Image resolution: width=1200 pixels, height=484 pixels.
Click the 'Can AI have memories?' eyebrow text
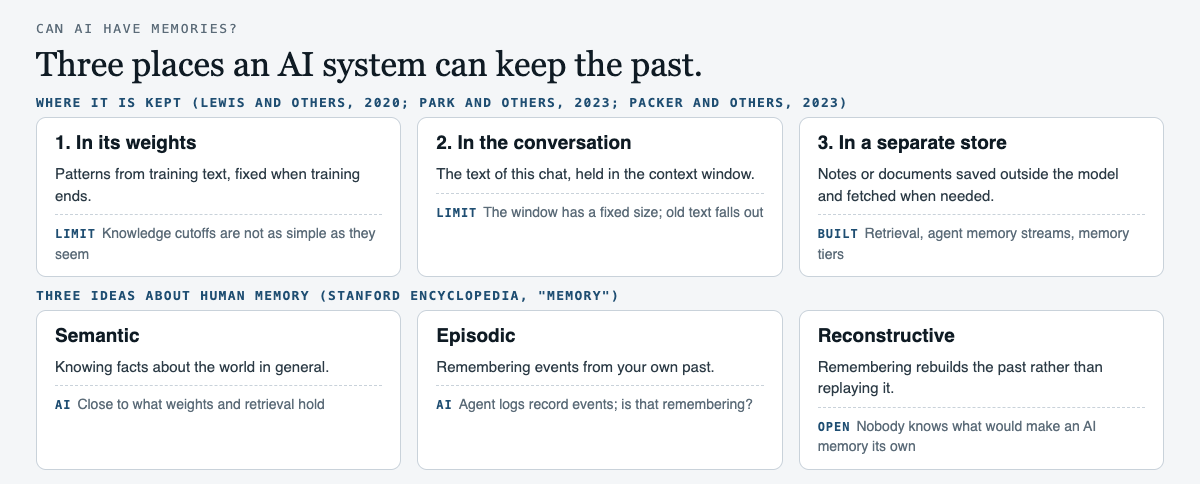tap(137, 28)
